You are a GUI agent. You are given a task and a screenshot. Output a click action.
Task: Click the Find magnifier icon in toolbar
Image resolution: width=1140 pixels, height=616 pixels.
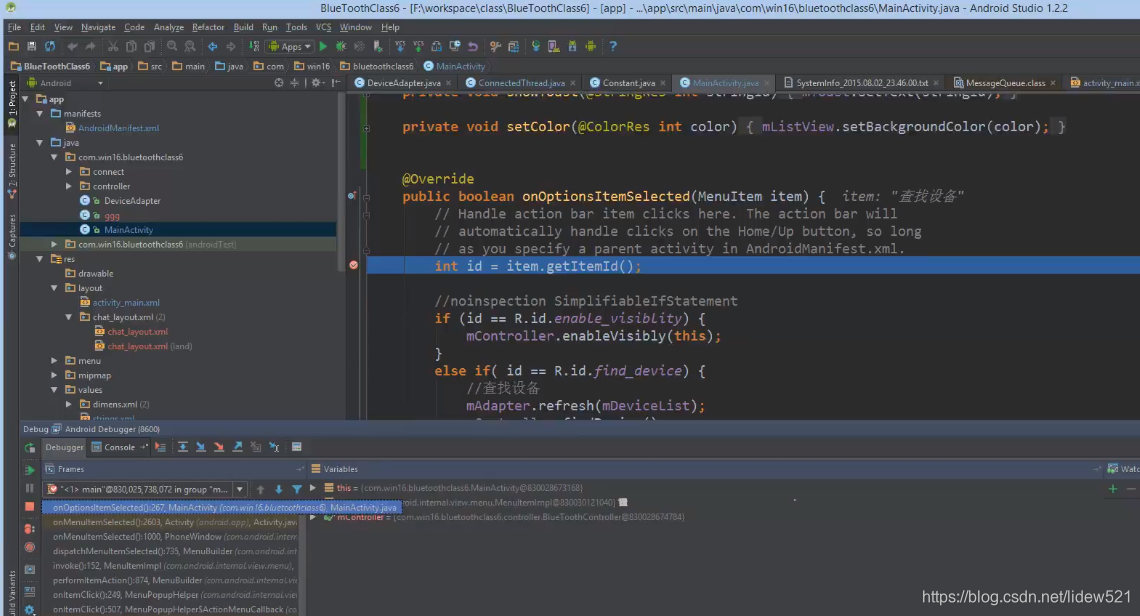172,47
